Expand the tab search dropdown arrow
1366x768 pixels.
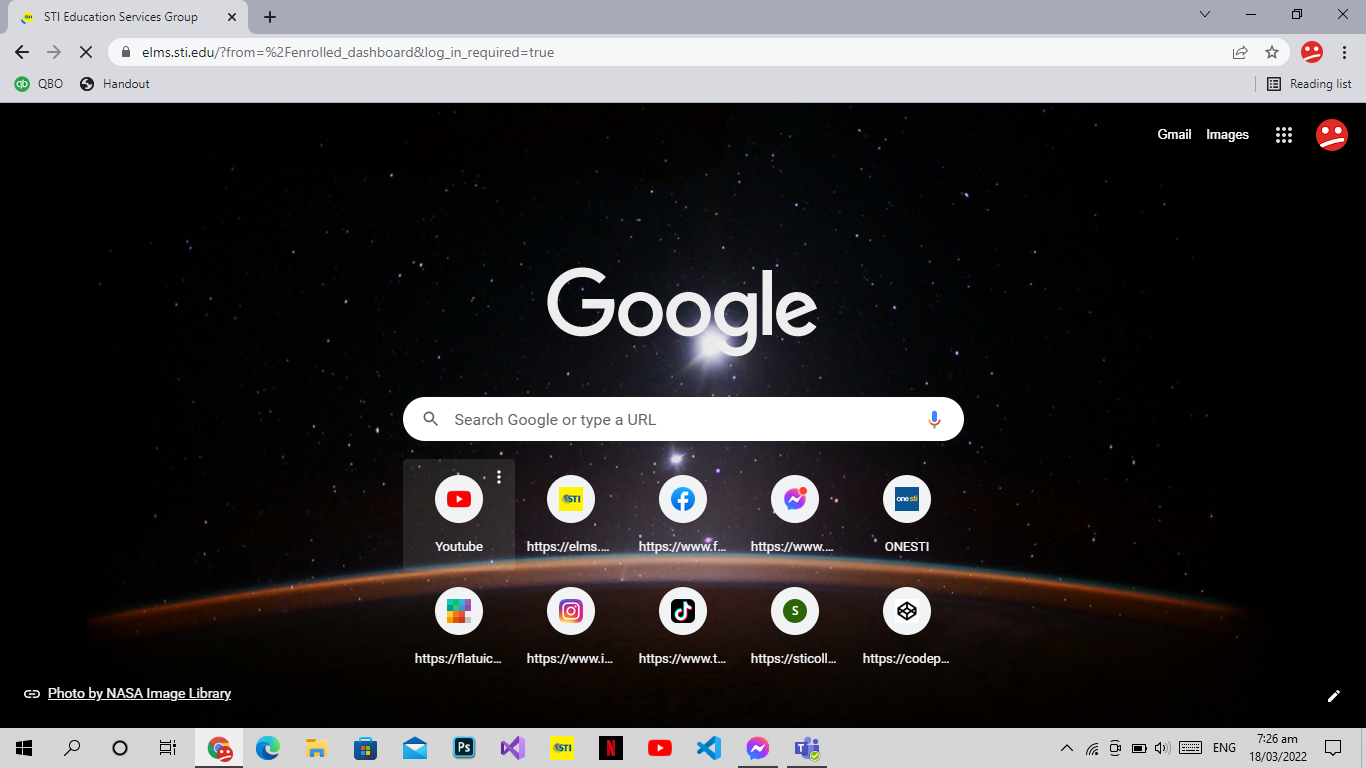1205,15
